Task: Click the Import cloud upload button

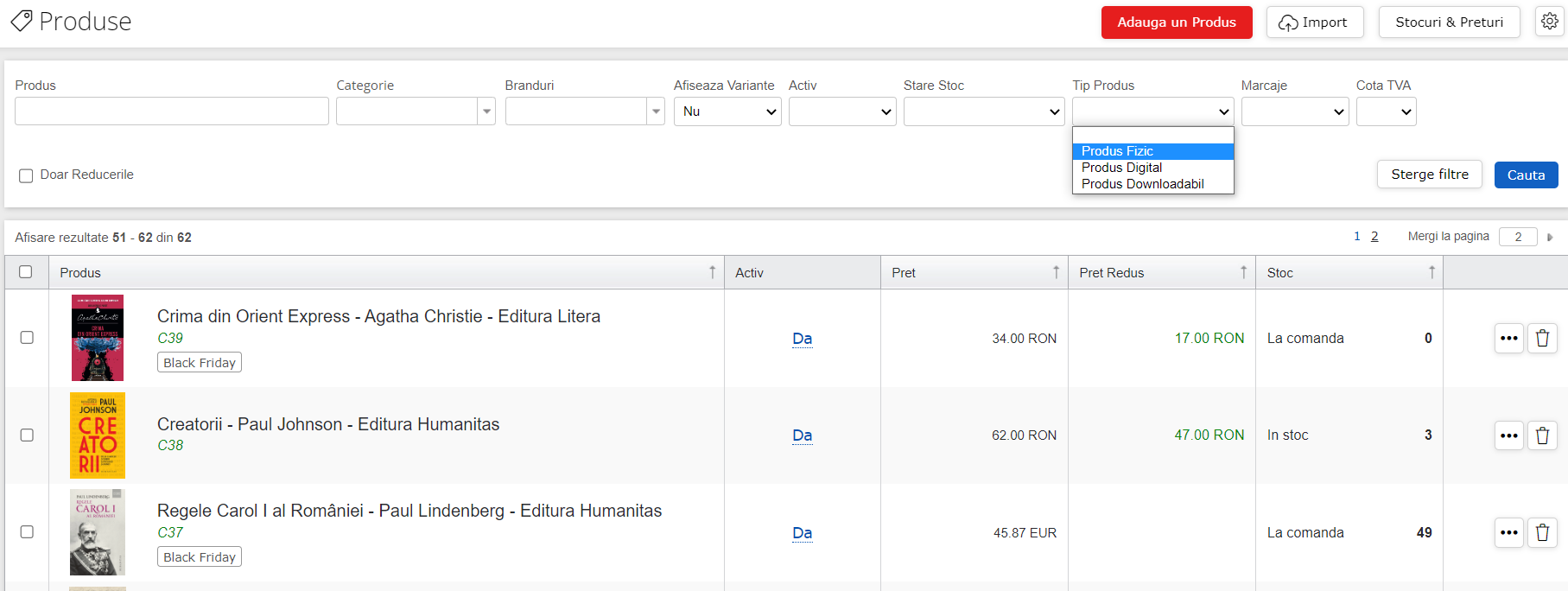Action: pos(1314,22)
